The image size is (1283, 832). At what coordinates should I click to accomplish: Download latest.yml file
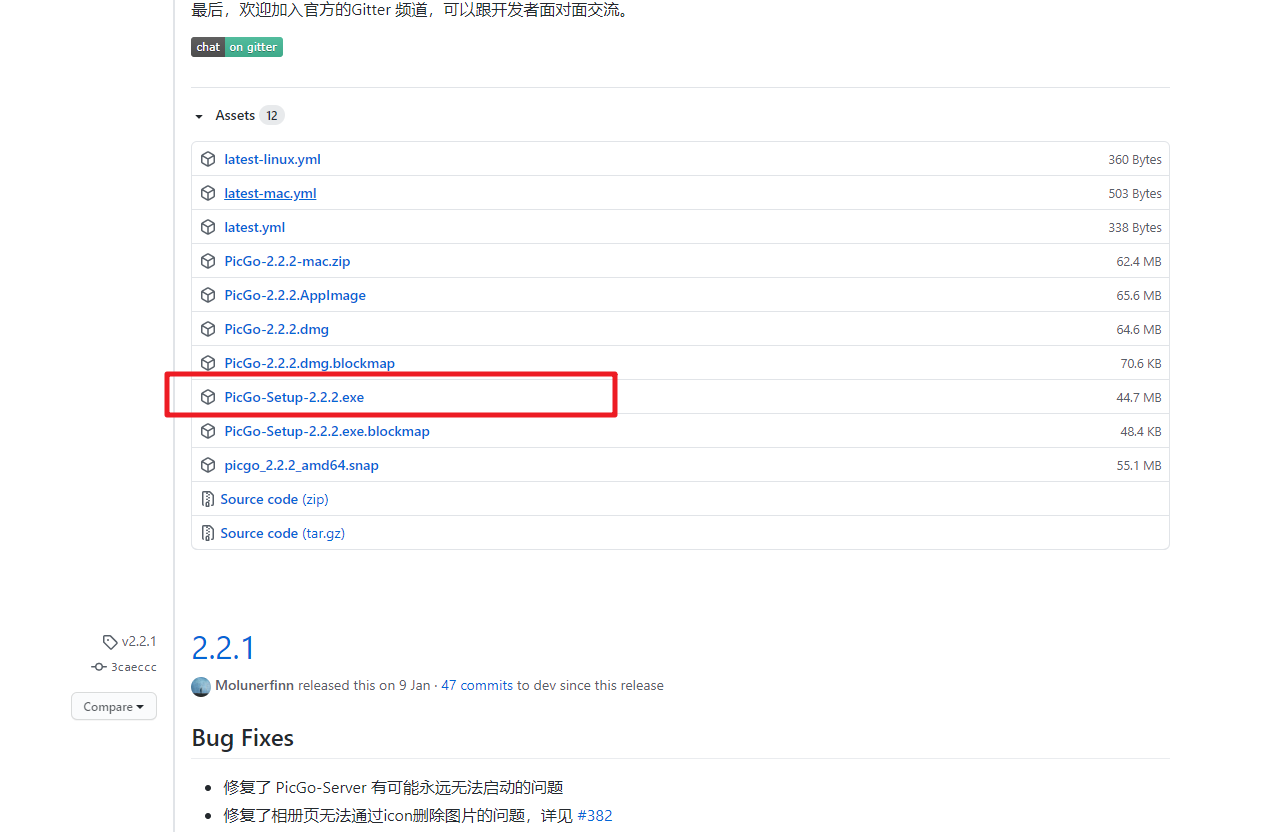(255, 227)
